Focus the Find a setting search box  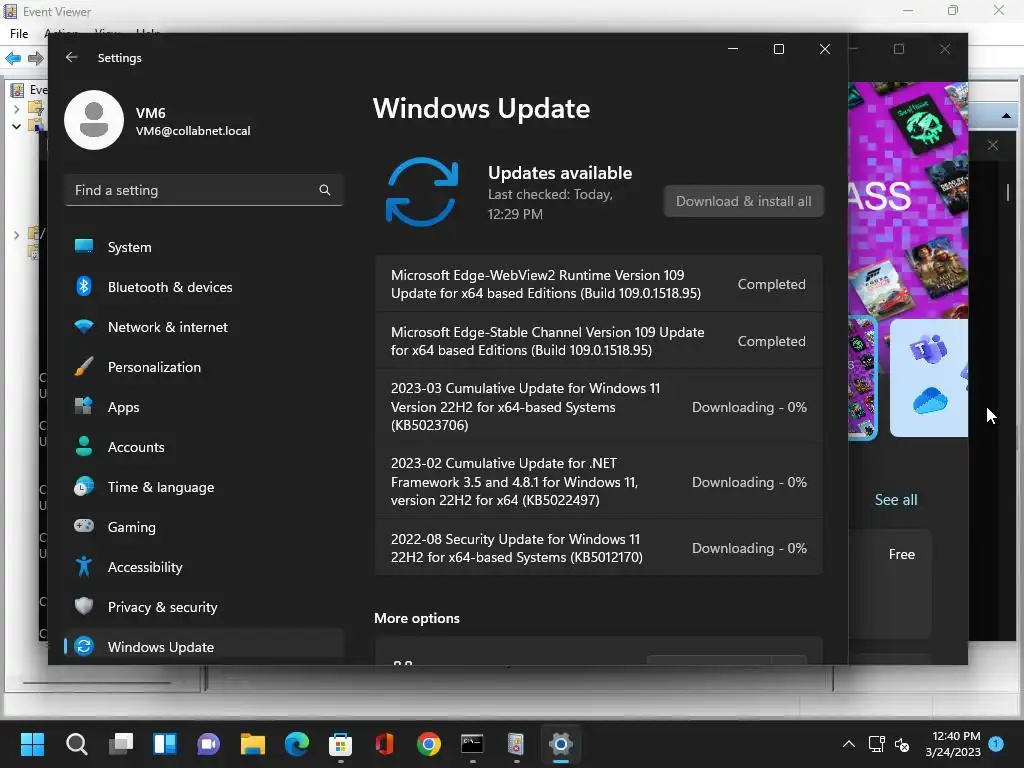[x=204, y=190]
